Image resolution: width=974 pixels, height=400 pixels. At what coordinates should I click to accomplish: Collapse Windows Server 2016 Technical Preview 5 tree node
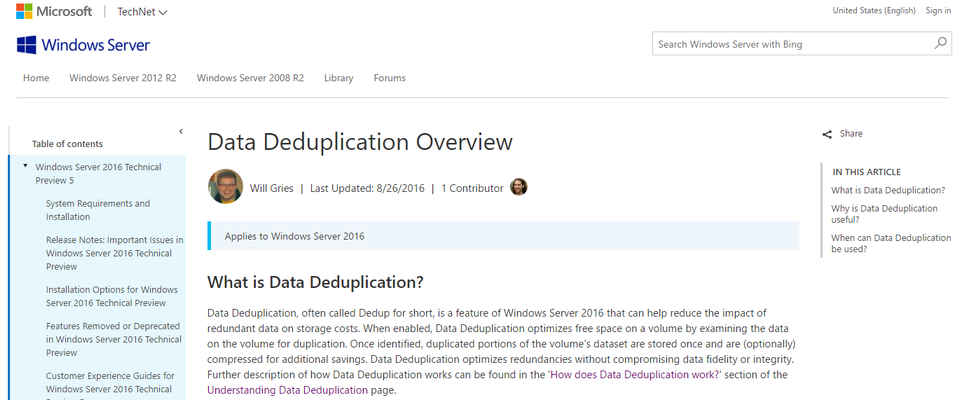tap(25, 166)
